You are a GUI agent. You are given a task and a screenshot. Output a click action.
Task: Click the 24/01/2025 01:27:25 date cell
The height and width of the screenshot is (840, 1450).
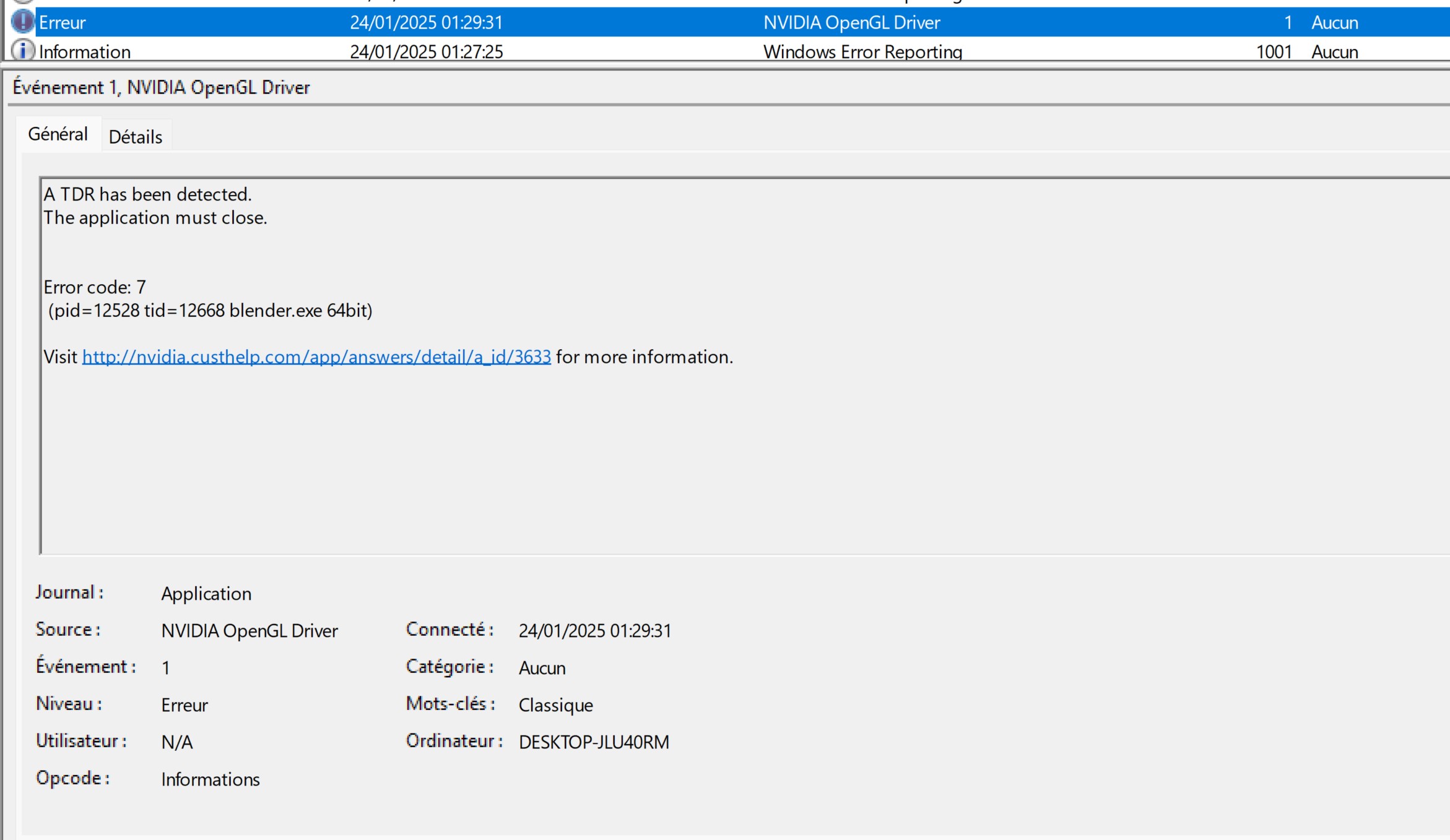click(x=426, y=51)
